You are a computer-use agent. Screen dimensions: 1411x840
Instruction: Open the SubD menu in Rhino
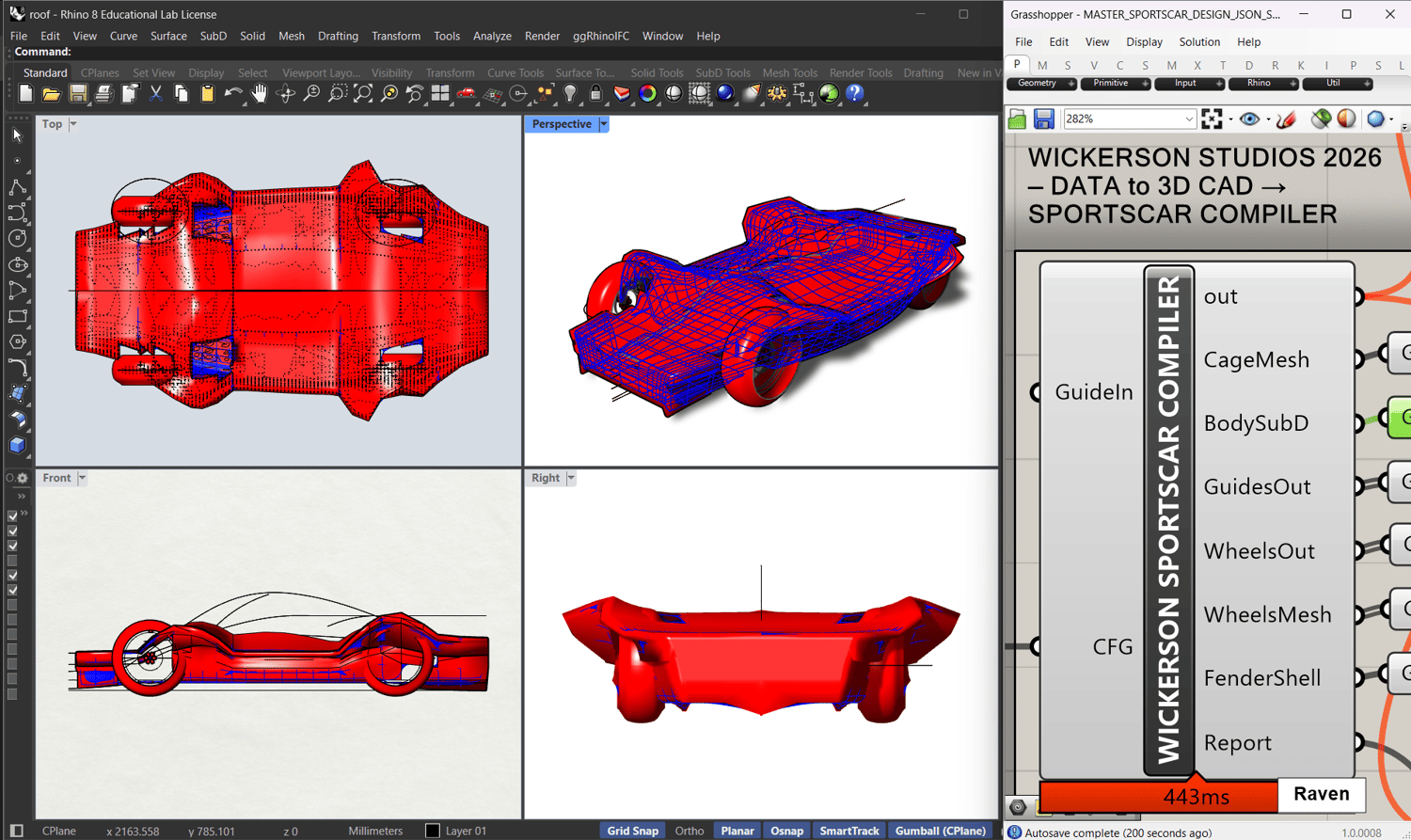(x=214, y=36)
